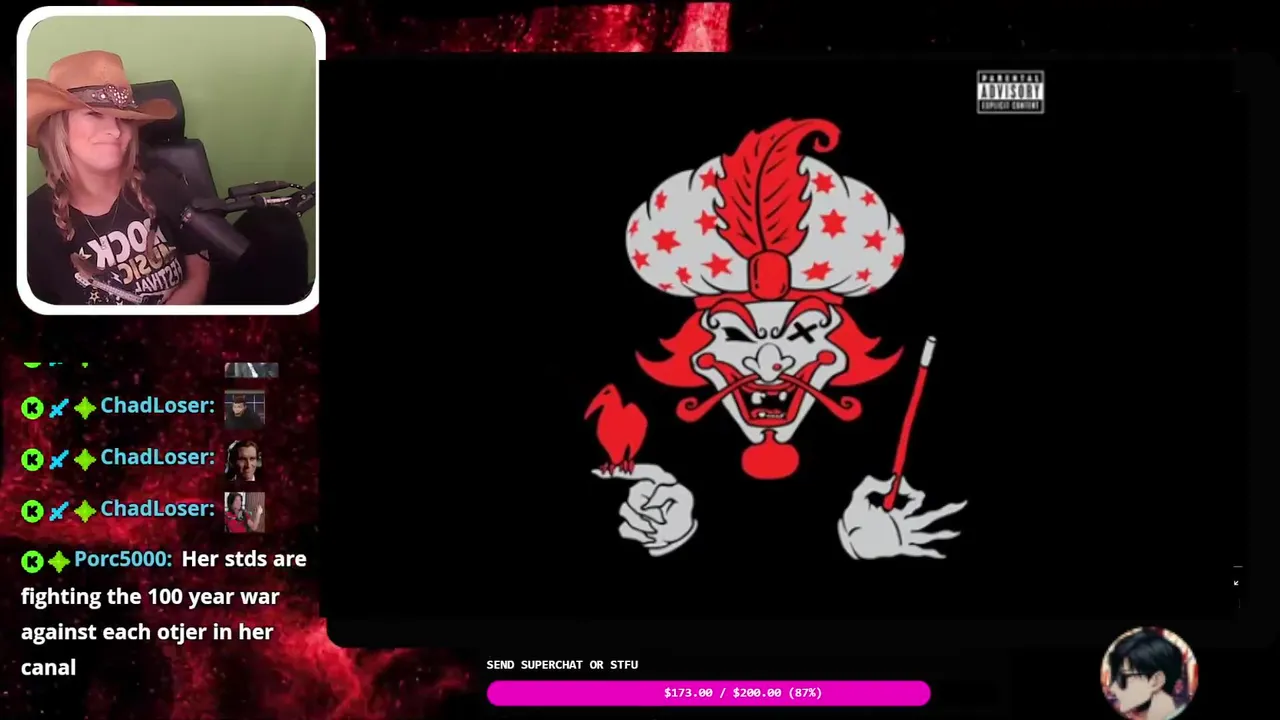1280x720 pixels.
Task: Select Porc5000's chat message text
Action: pos(164,613)
